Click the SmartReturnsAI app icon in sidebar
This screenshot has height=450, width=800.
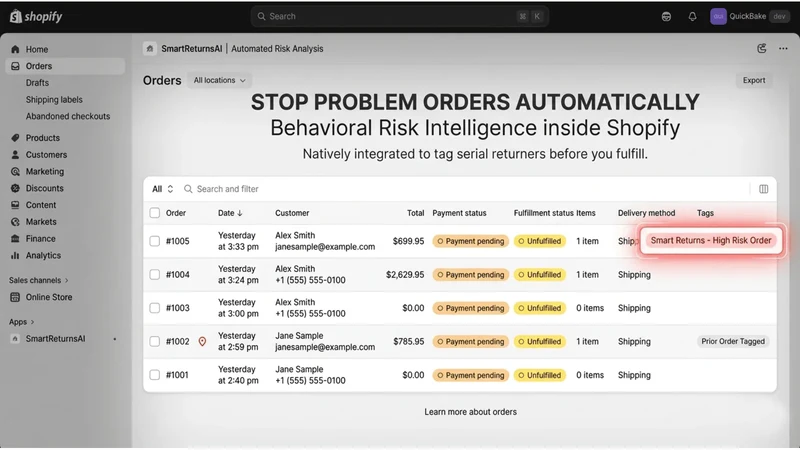(15, 339)
